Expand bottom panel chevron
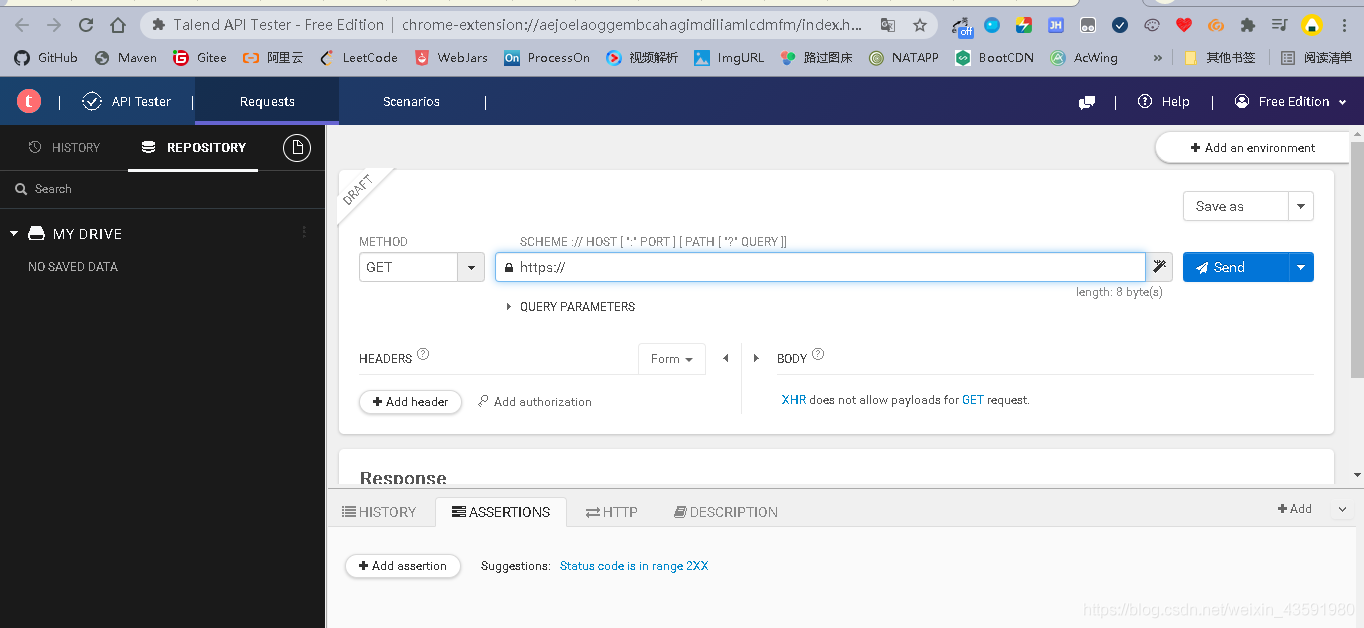1364x628 pixels. [1342, 510]
